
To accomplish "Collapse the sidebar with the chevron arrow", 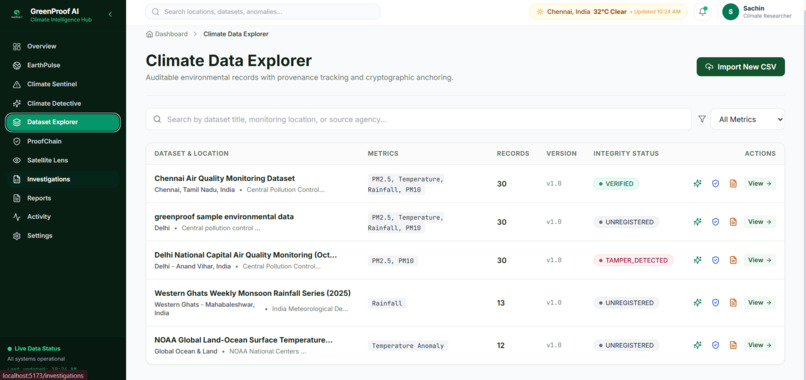I will point(110,14).
